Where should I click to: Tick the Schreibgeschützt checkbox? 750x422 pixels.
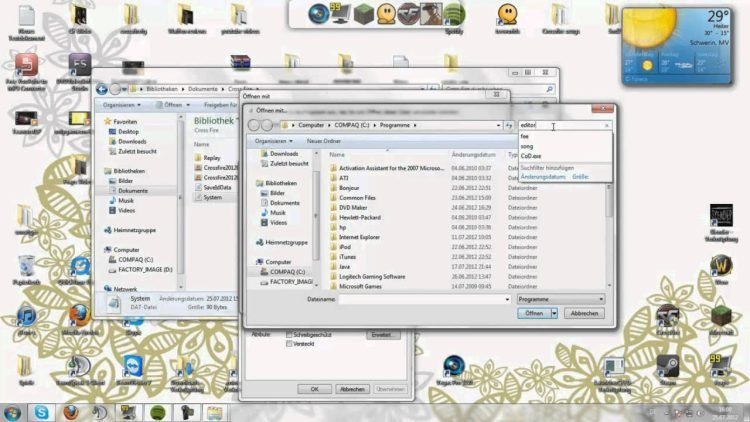[289, 334]
